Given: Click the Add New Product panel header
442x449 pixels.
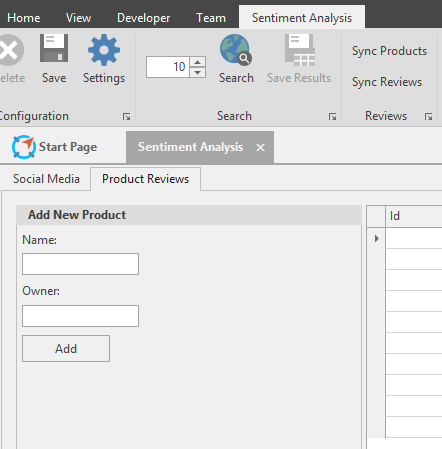Looking at the screenshot, I should [x=189, y=215].
